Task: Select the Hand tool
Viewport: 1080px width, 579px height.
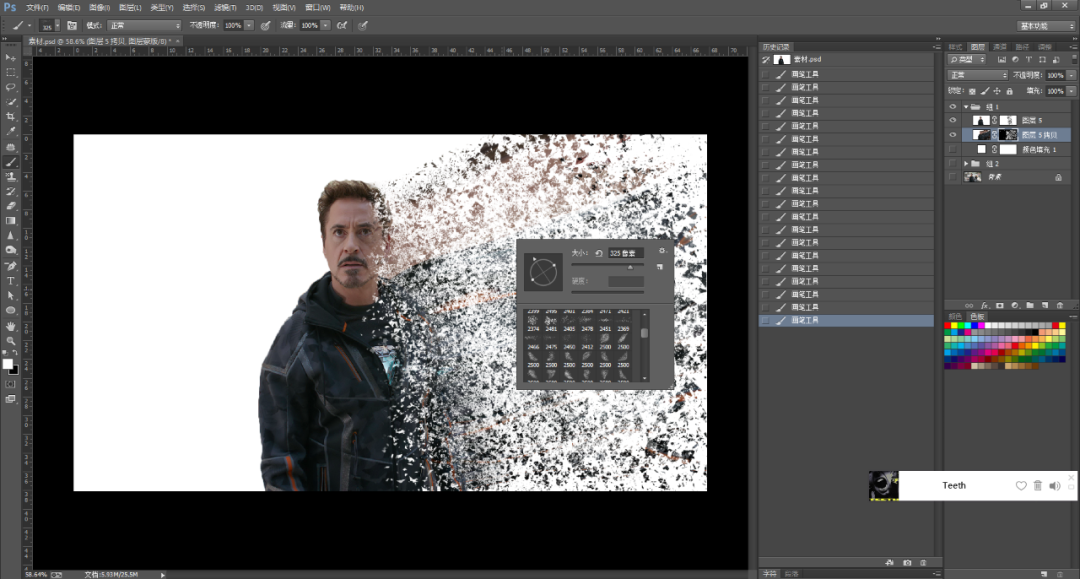Action: click(x=10, y=326)
